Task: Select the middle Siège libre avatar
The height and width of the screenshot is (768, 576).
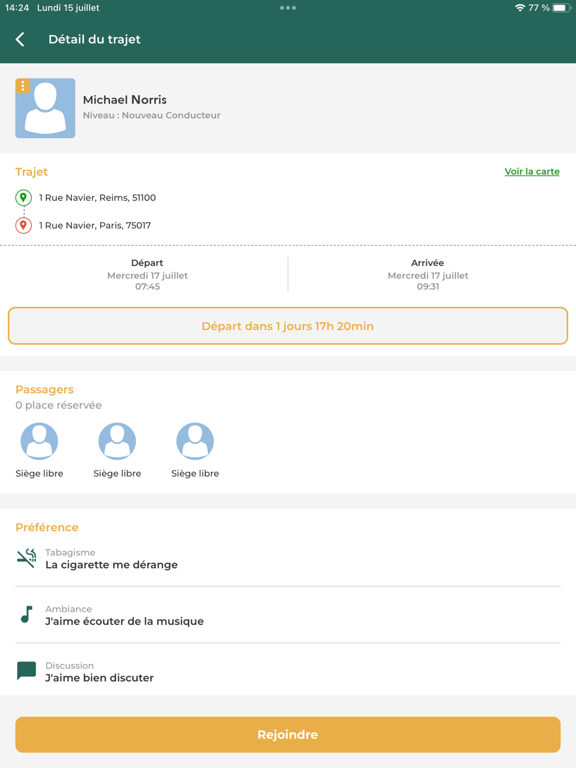Action: click(x=117, y=441)
